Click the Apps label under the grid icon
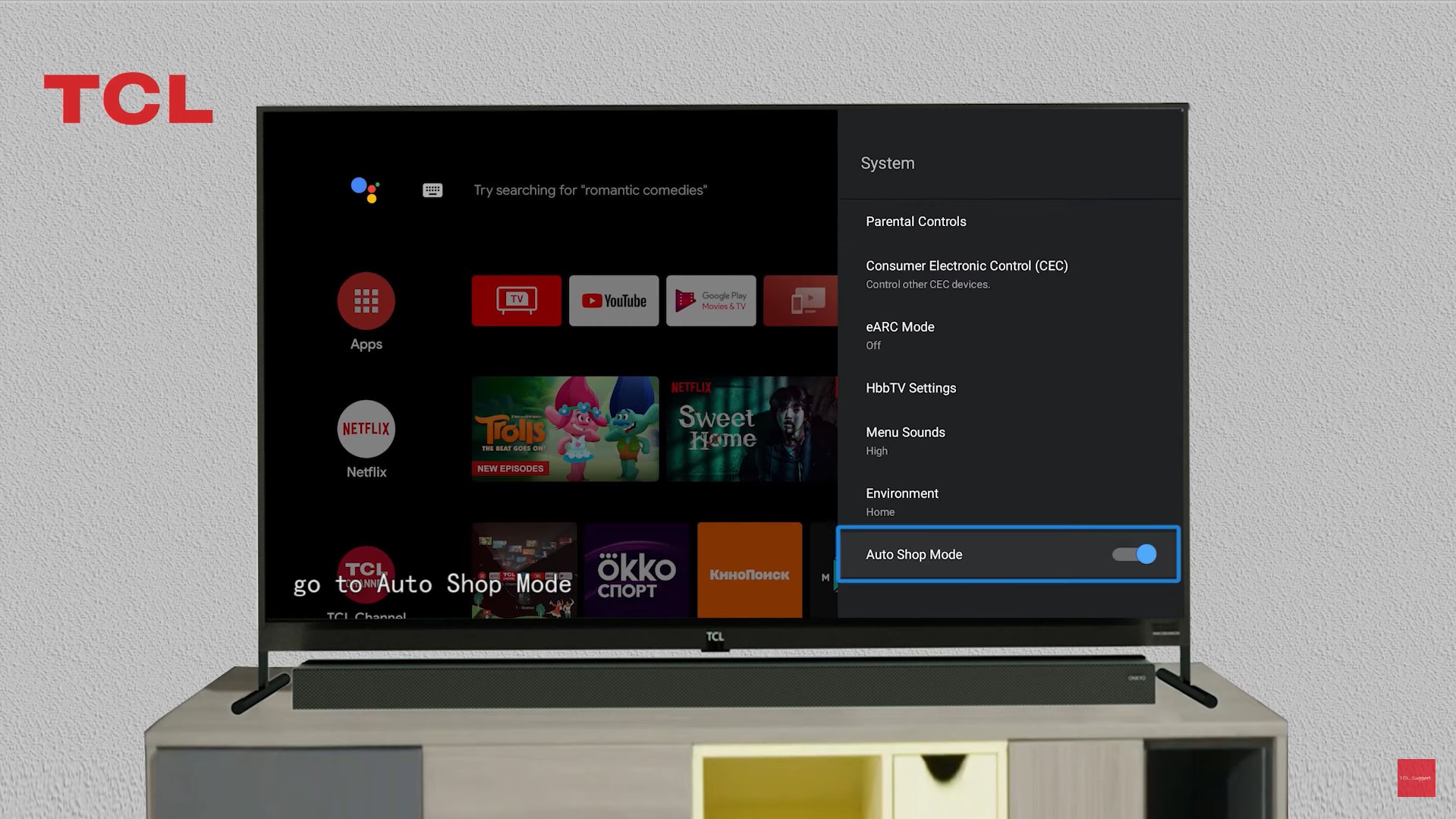This screenshot has height=819, width=1456. click(366, 345)
